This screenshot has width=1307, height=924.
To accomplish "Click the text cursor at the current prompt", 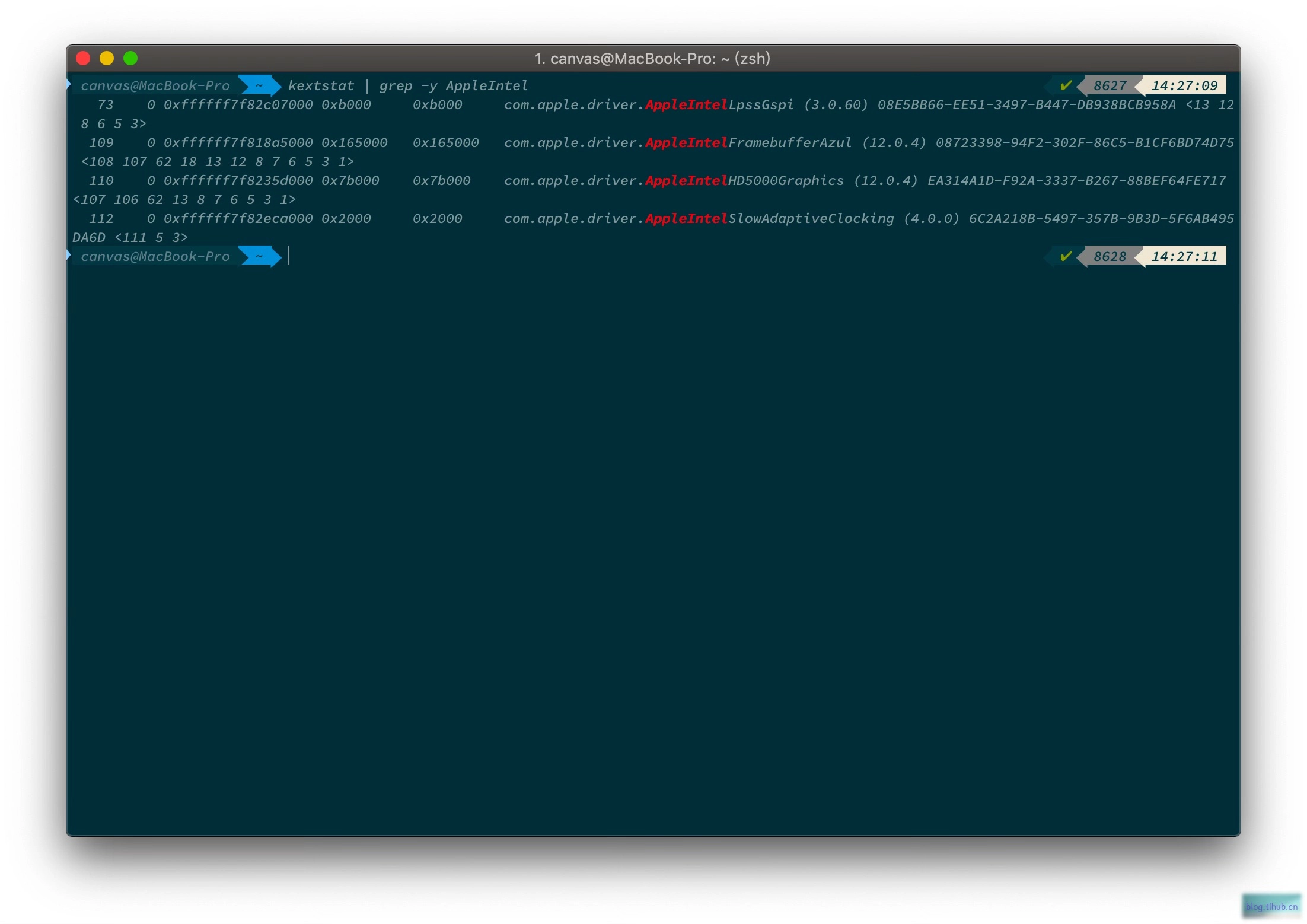I will tap(289, 256).
